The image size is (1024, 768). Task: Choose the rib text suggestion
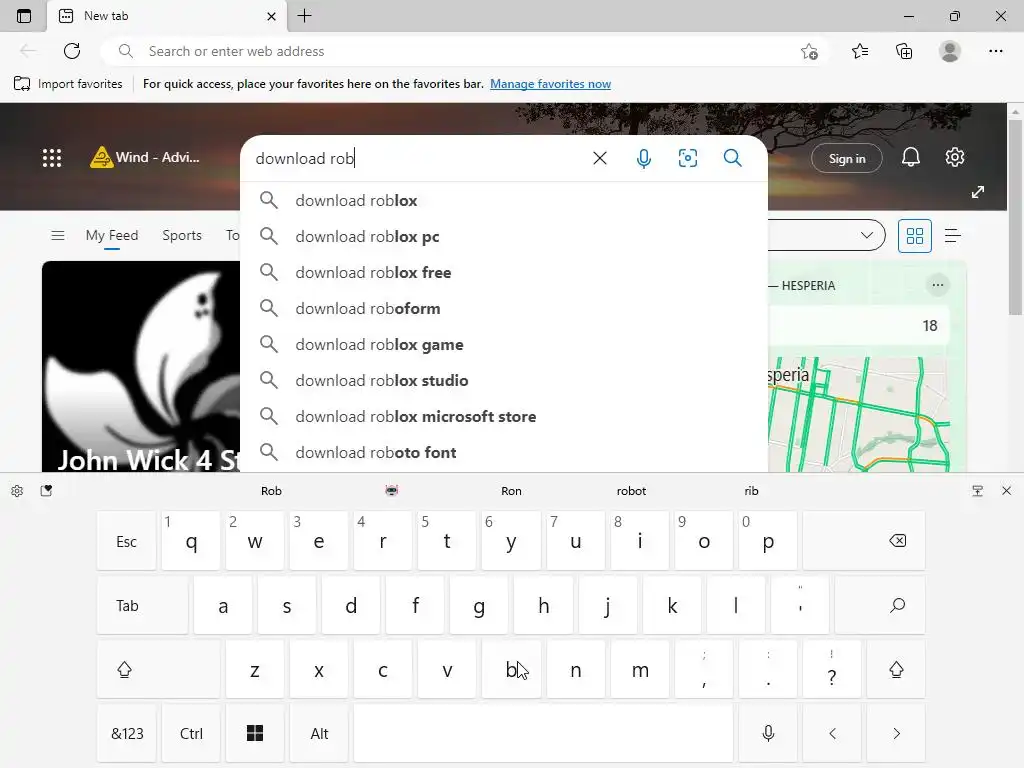[751, 491]
